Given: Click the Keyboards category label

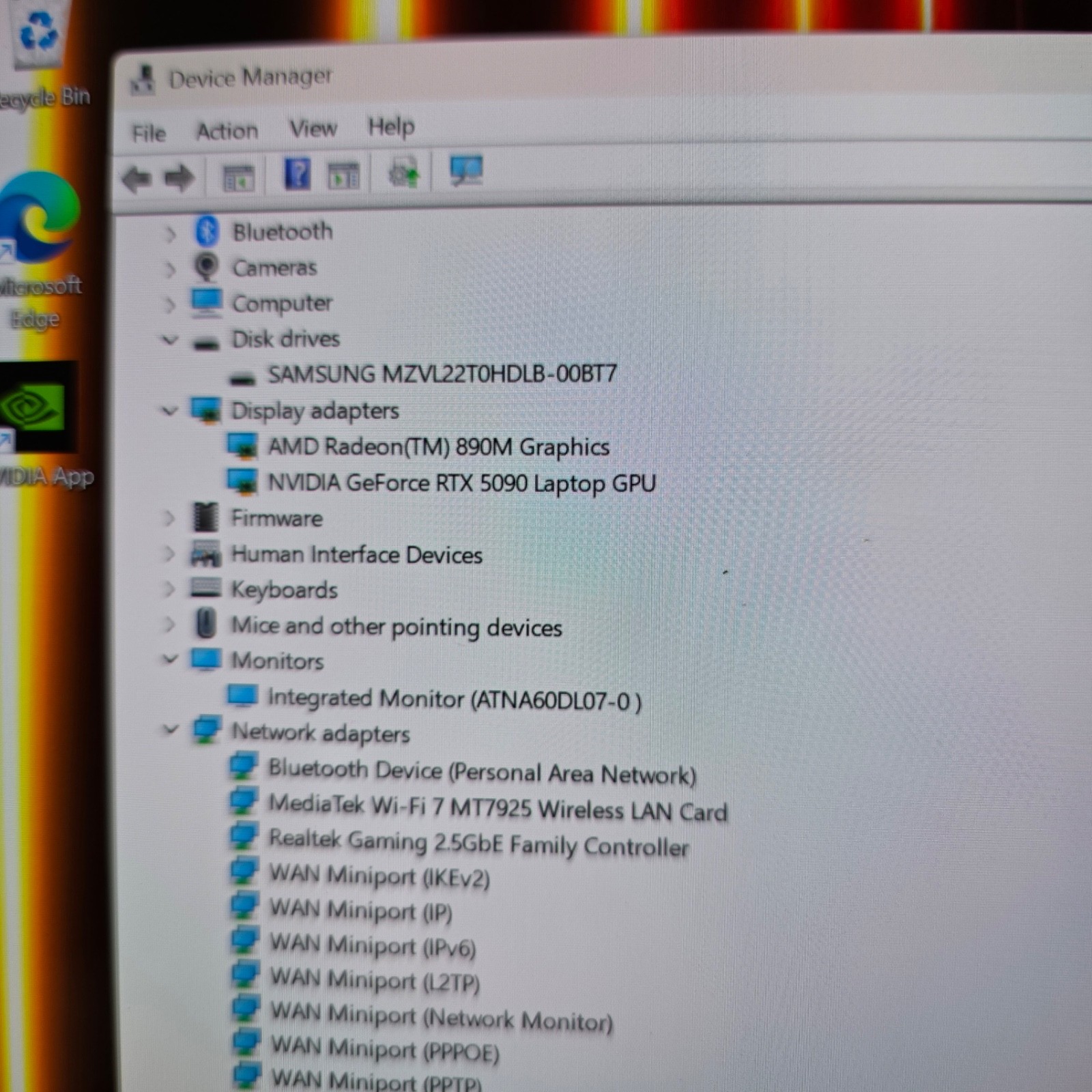Looking at the screenshot, I should click(284, 590).
